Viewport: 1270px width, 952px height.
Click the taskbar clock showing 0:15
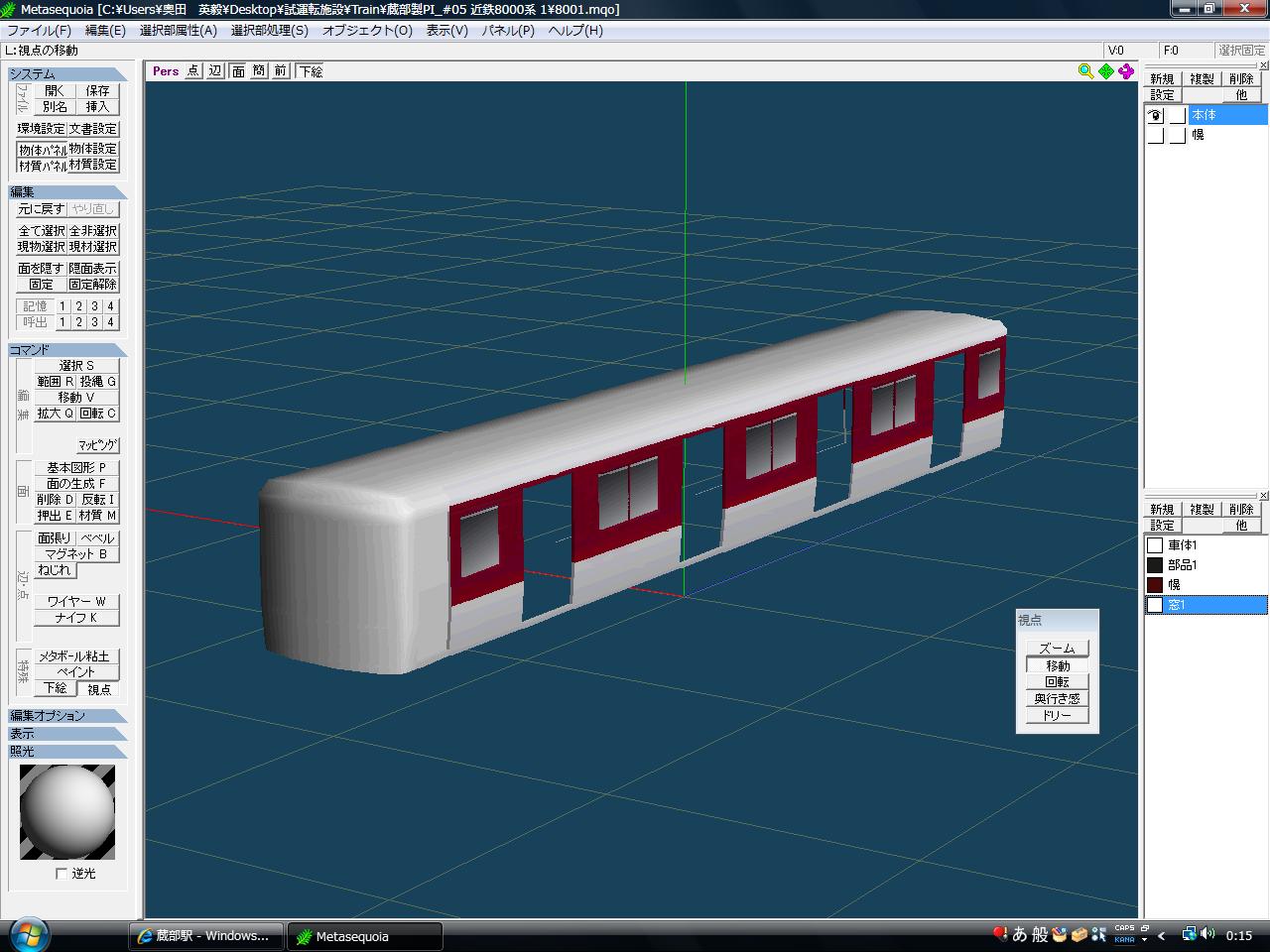pos(1239,935)
